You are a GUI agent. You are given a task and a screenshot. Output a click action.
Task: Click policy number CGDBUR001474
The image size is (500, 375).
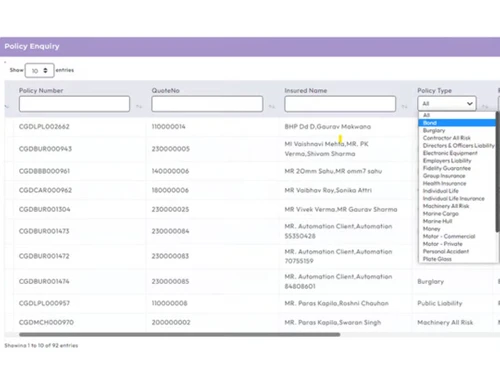tap(44, 281)
